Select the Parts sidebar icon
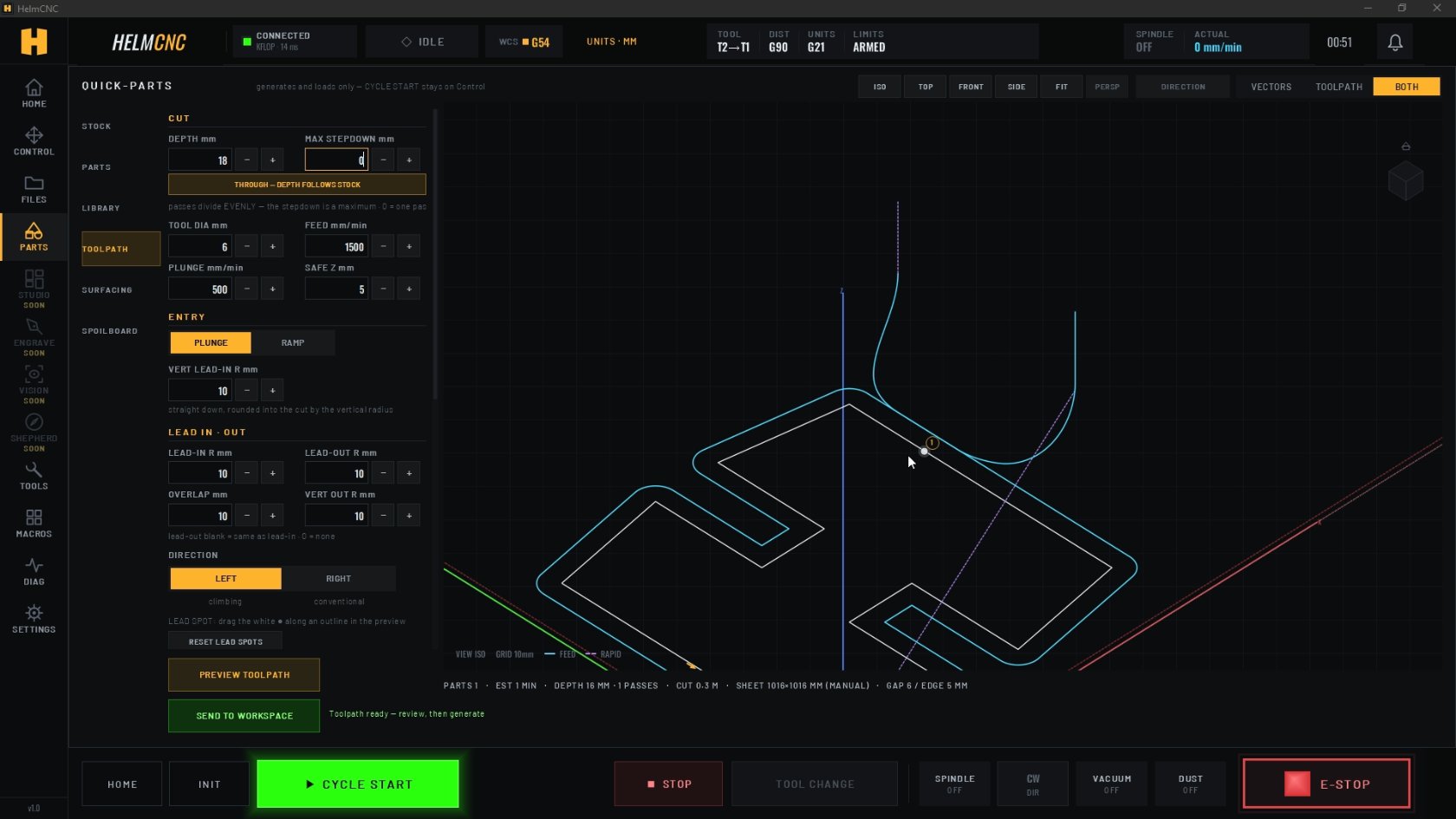Image resolution: width=1456 pixels, height=819 pixels. click(34, 237)
